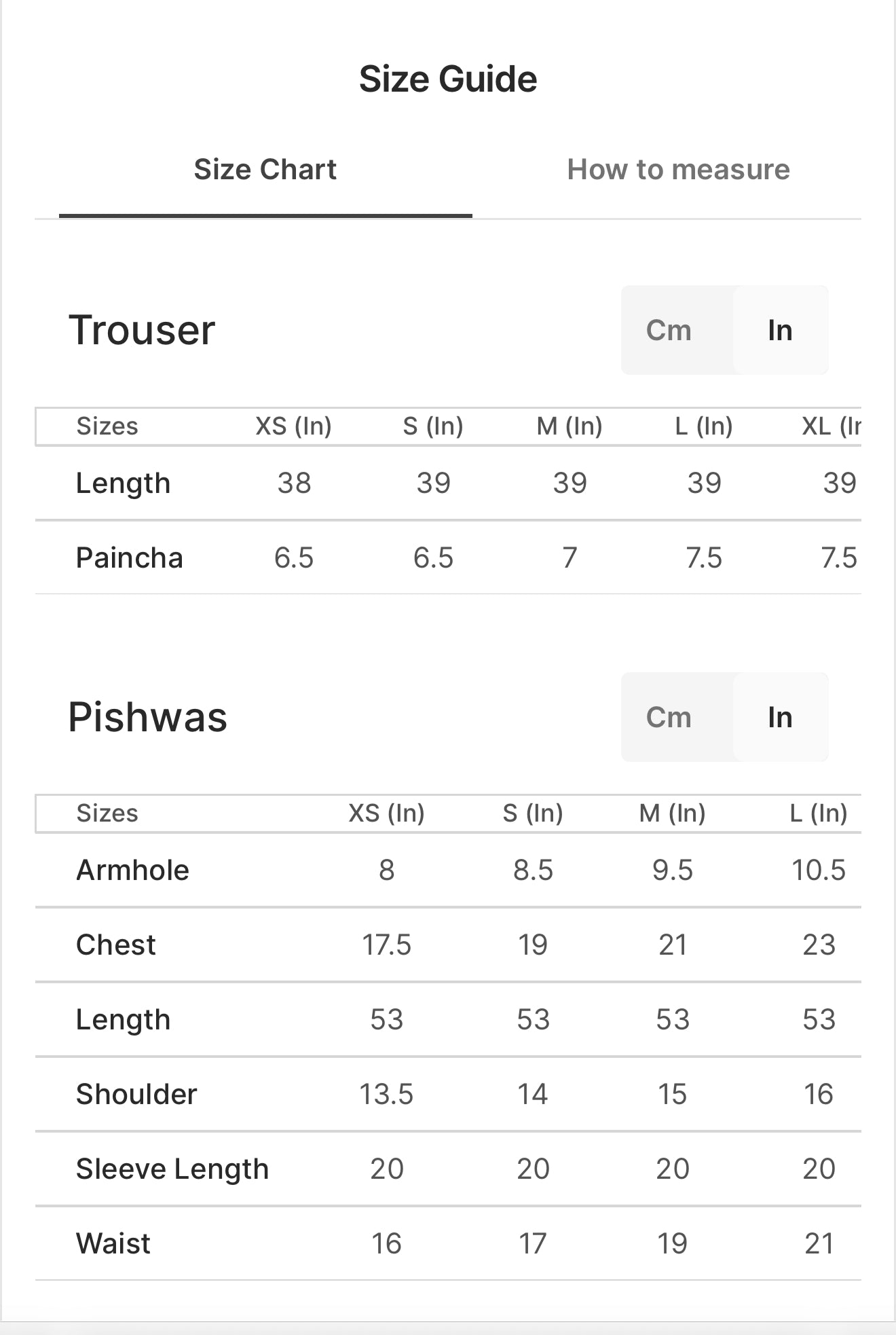Click the Trouser XS (In) column header

(x=293, y=426)
